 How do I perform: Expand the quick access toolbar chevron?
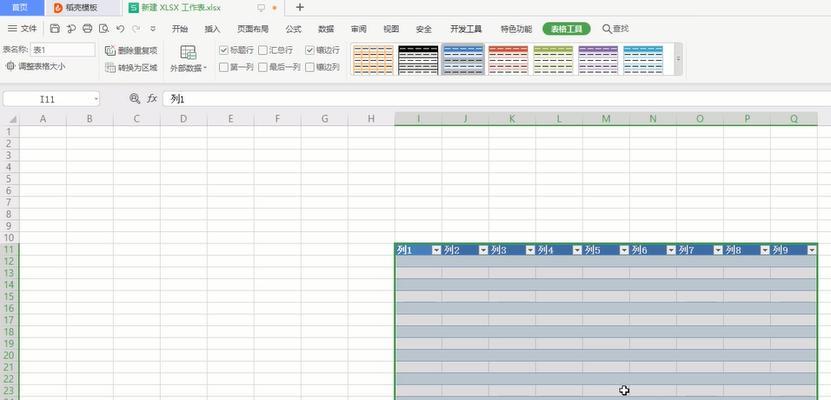tap(153, 29)
